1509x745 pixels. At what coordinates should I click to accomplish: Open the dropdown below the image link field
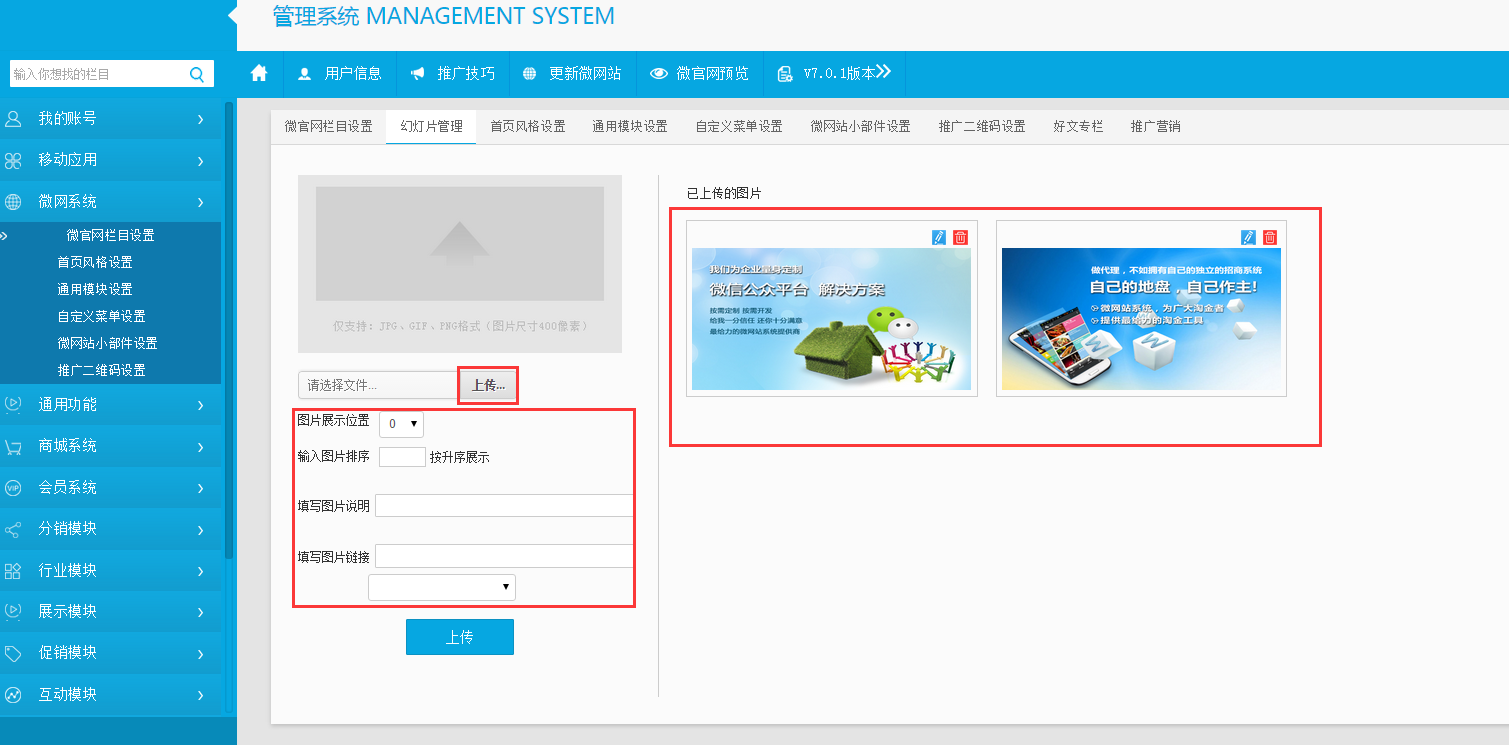pyautogui.click(x=442, y=587)
